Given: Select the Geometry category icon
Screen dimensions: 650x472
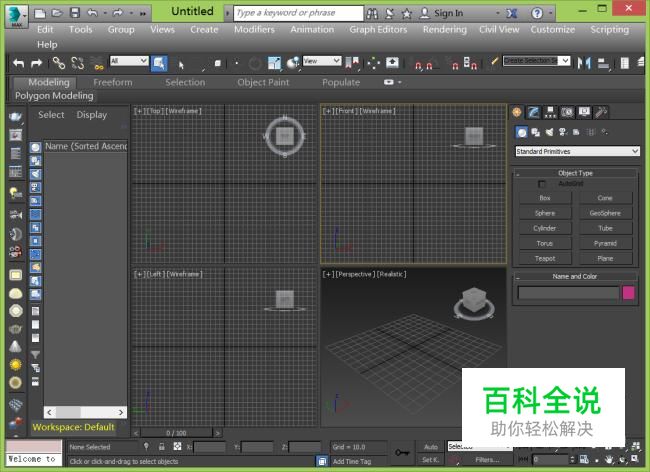Looking at the screenshot, I should pyautogui.click(x=521, y=132).
